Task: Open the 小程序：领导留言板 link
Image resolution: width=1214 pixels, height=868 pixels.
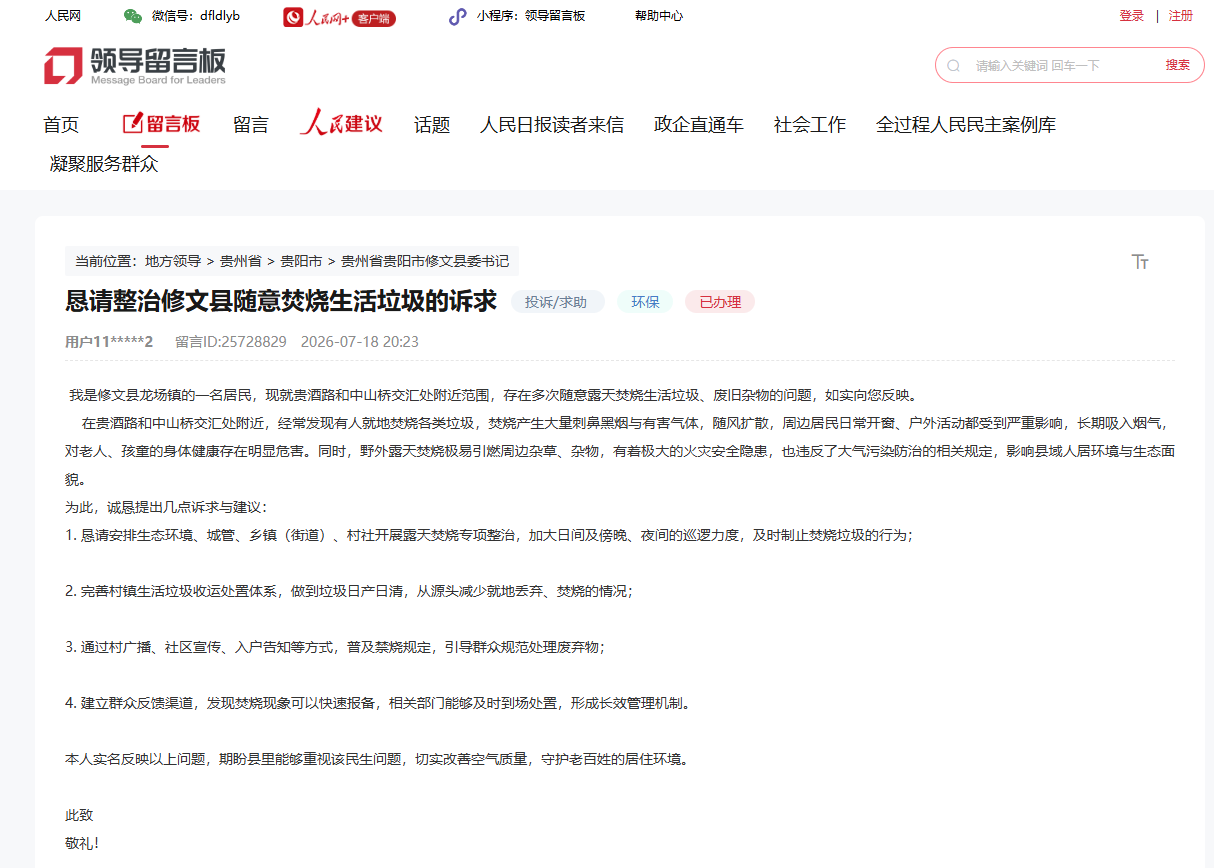Action: 531,16
